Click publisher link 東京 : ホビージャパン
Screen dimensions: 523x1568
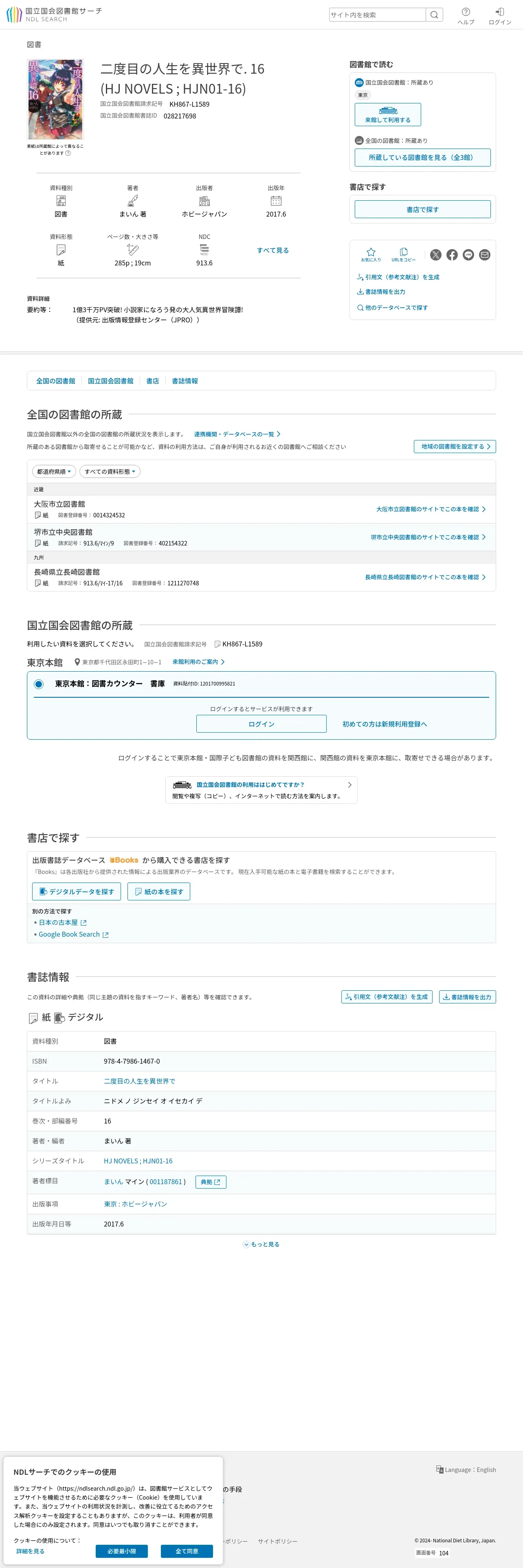pos(135,1204)
